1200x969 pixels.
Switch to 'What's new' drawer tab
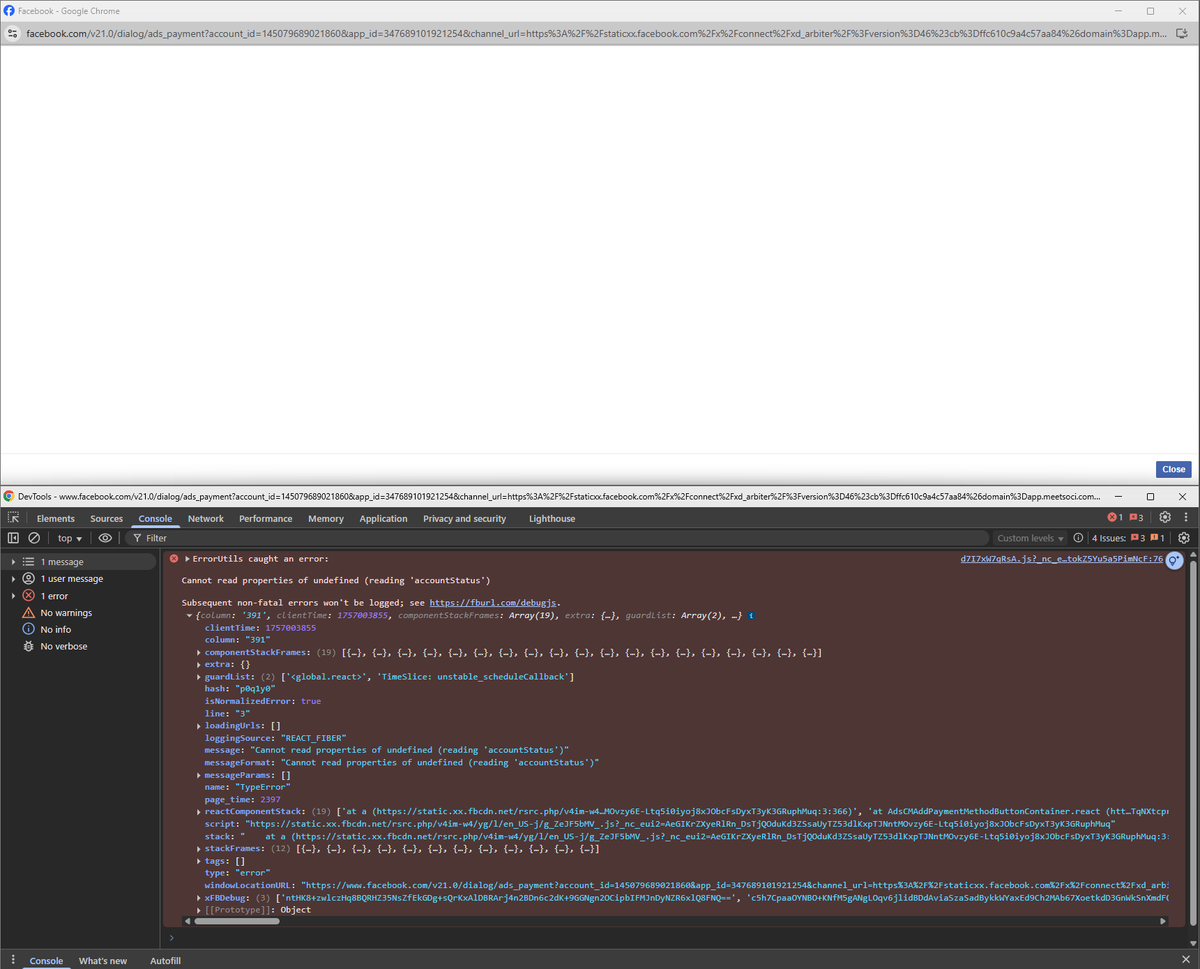pos(103,961)
